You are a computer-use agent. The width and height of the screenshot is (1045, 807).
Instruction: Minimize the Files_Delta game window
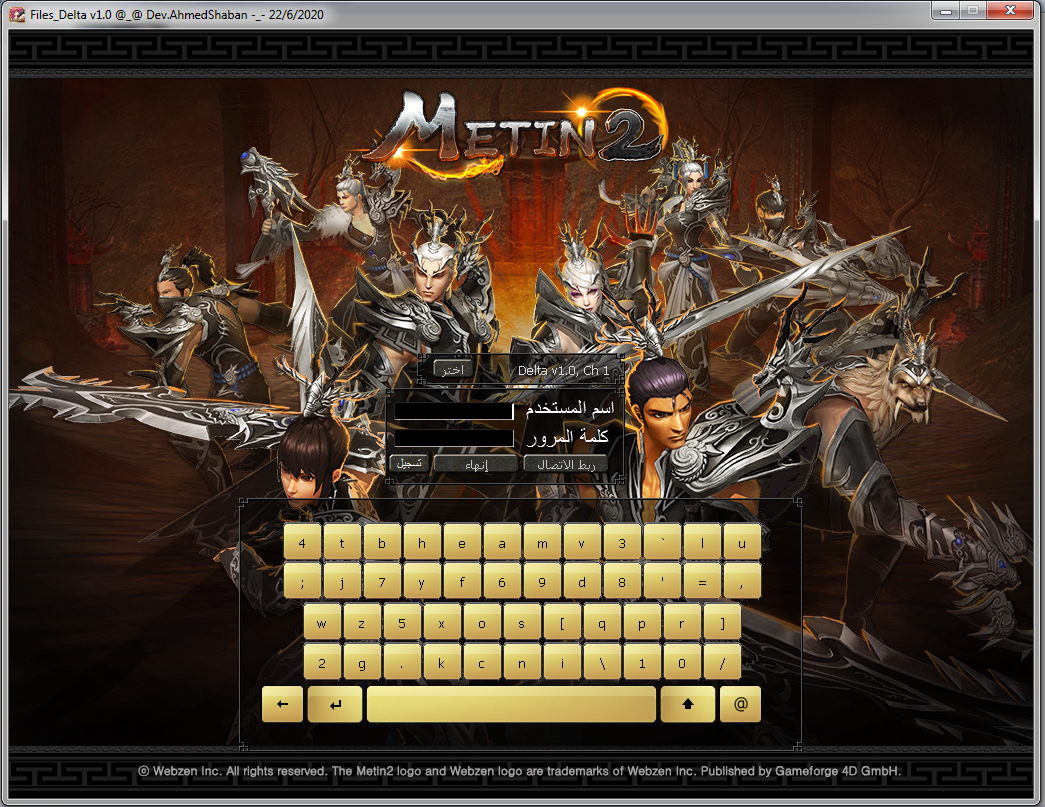click(944, 11)
